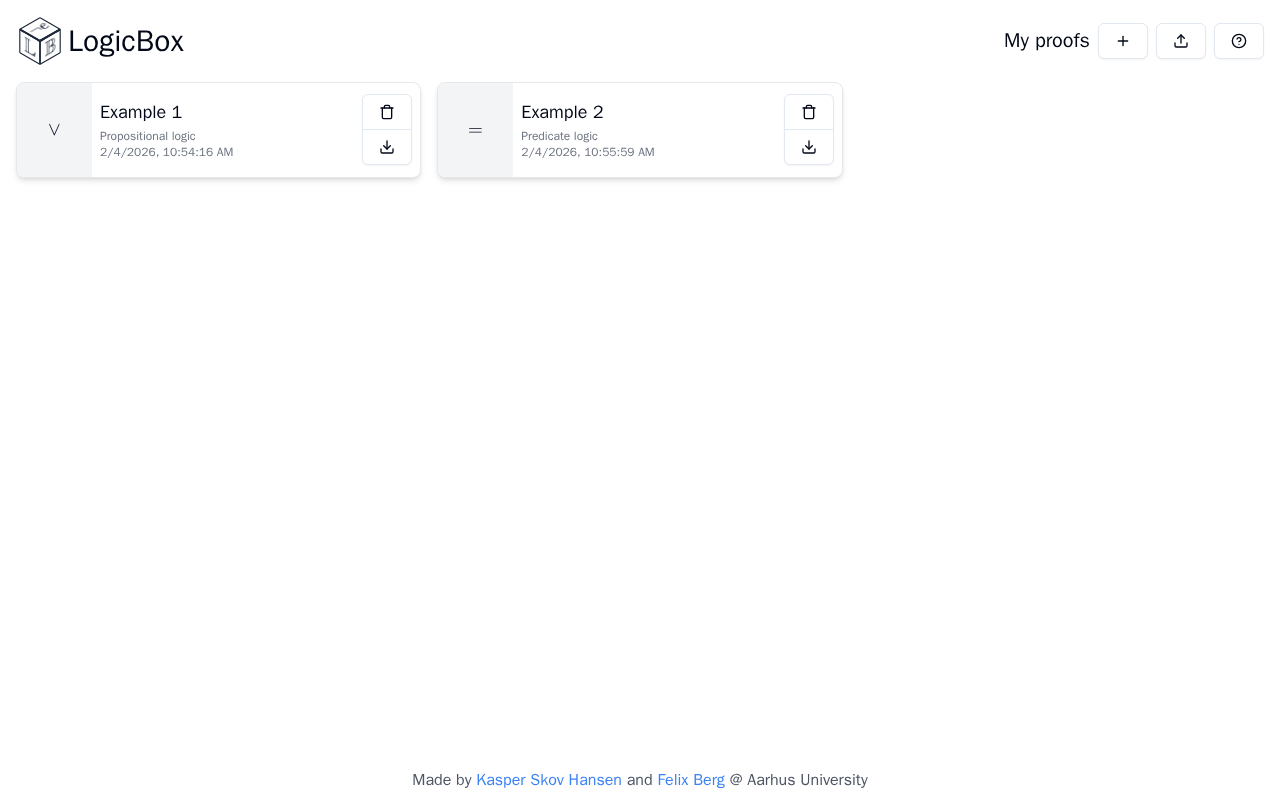Delete Example 1 using trash icon
This screenshot has height=800, width=1280.
click(x=387, y=112)
